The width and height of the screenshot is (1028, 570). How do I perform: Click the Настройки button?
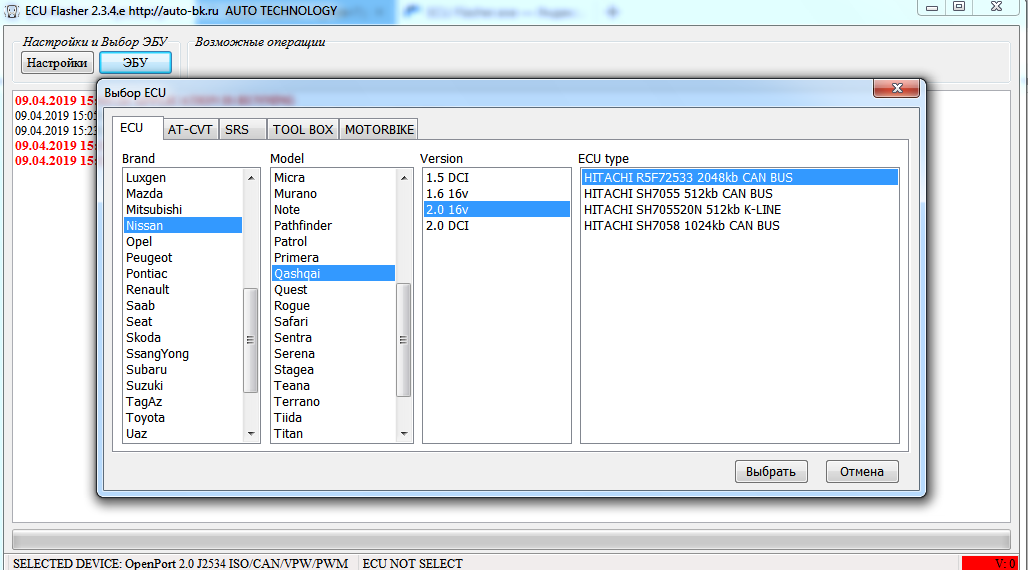tap(57, 63)
